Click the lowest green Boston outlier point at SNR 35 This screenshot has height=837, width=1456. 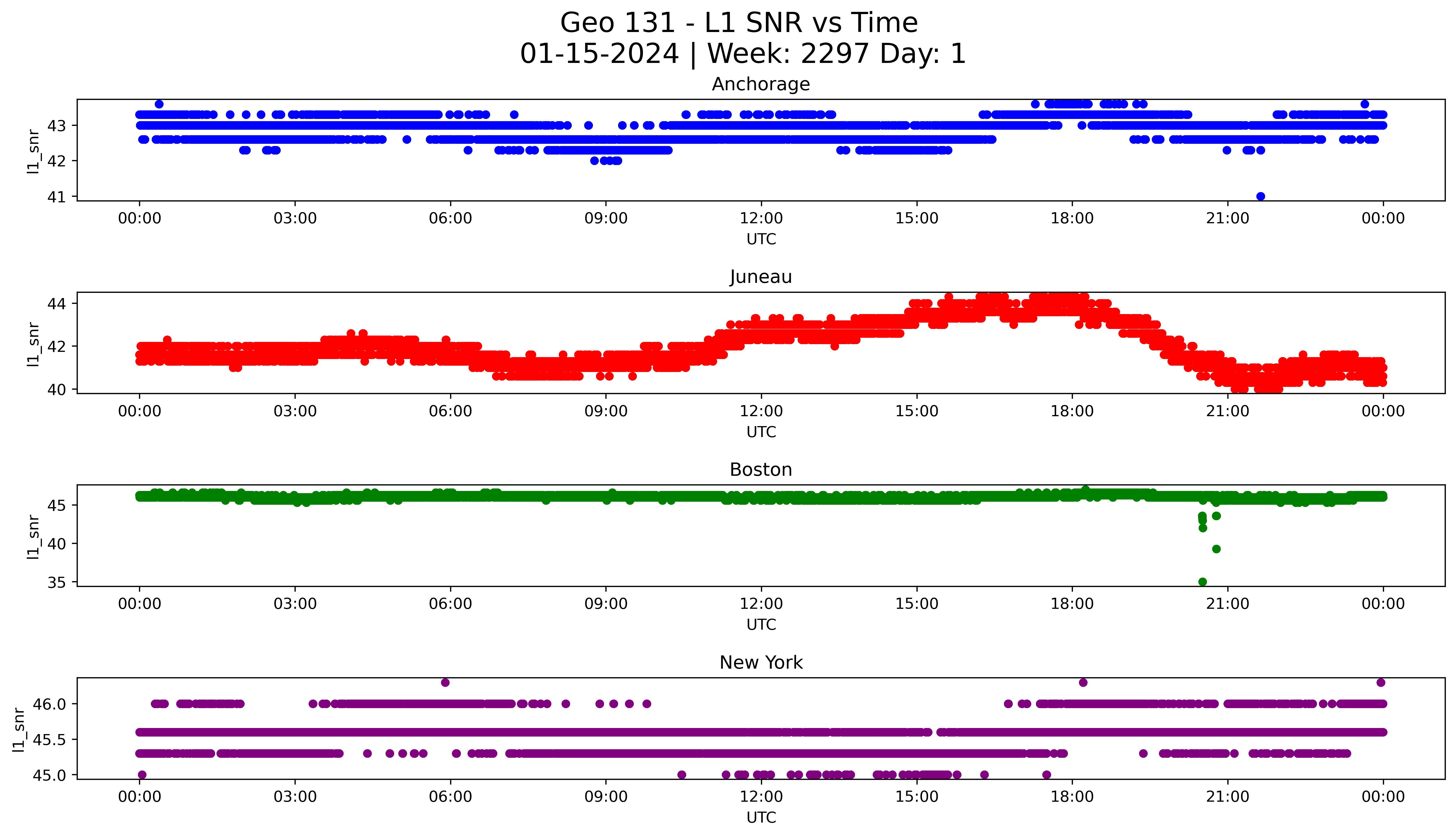tap(1203, 582)
